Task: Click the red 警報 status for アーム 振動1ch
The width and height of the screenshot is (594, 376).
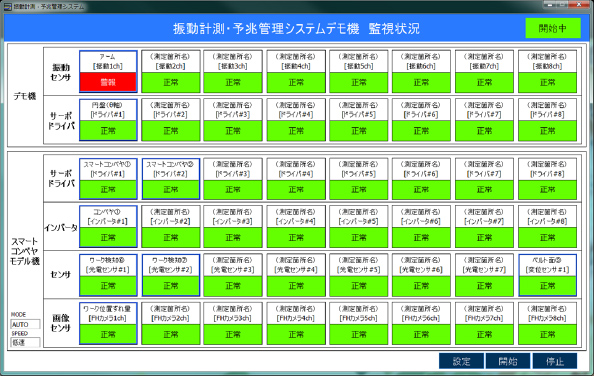Action: pos(108,82)
